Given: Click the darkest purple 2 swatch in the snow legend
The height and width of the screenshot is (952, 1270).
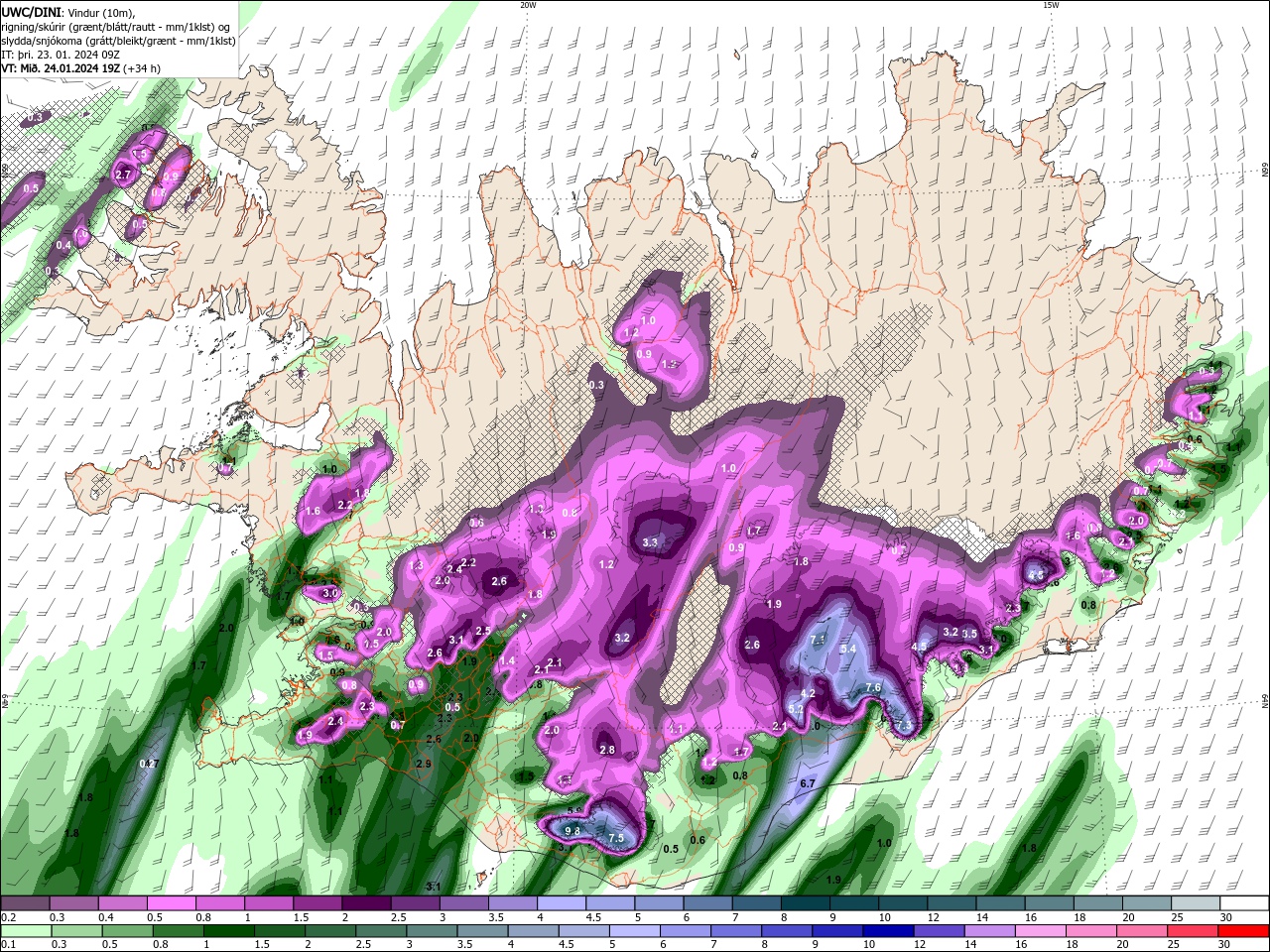Looking at the screenshot, I should click(x=366, y=903).
